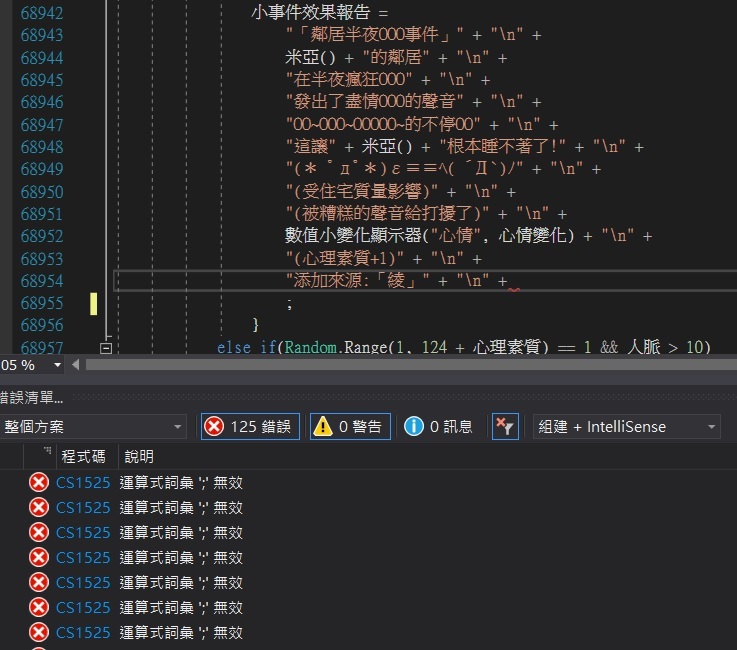The height and width of the screenshot is (650, 737).
Task: Click the category icon column header
Action: tap(46, 455)
